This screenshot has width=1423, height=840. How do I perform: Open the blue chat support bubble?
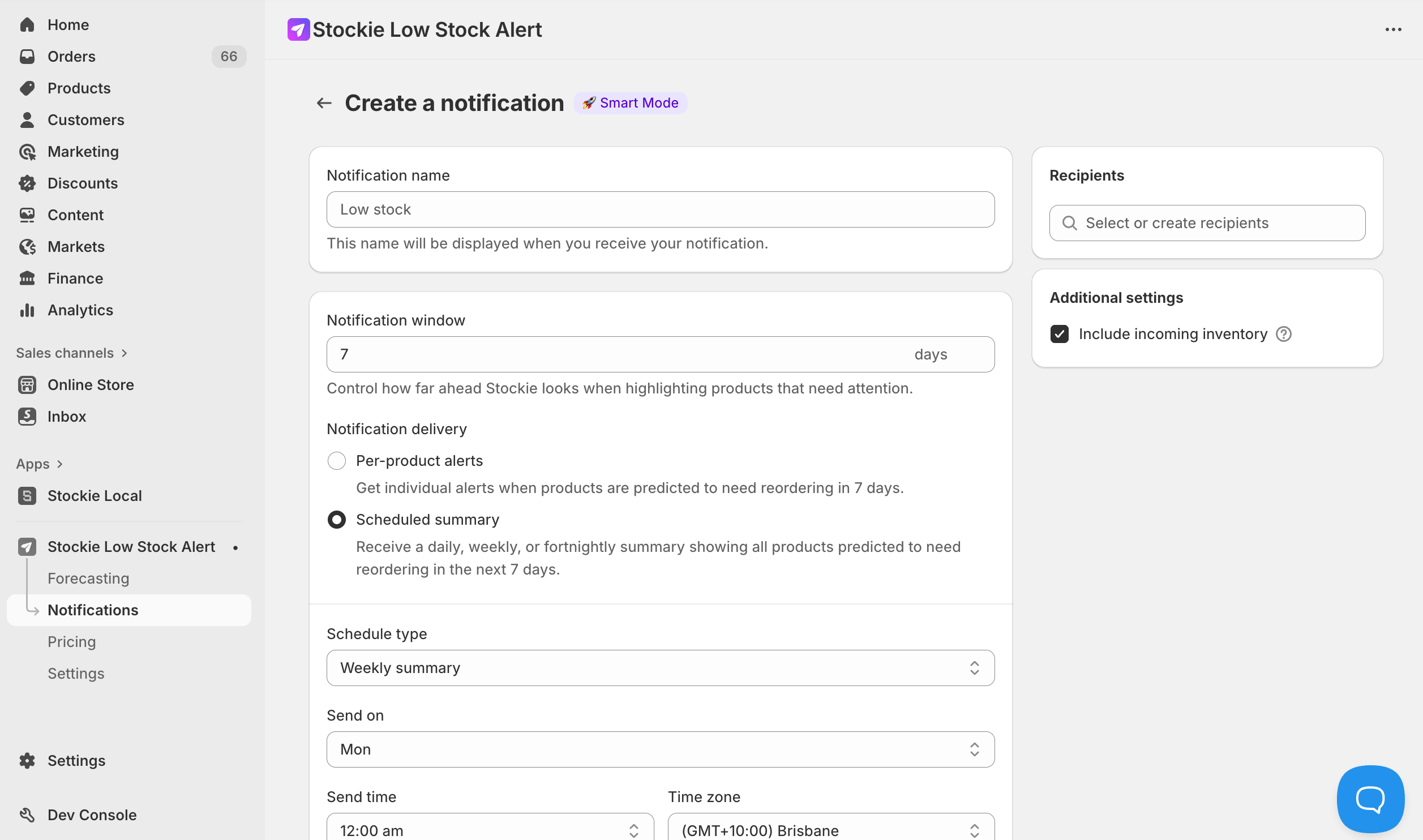(x=1370, y=799)
